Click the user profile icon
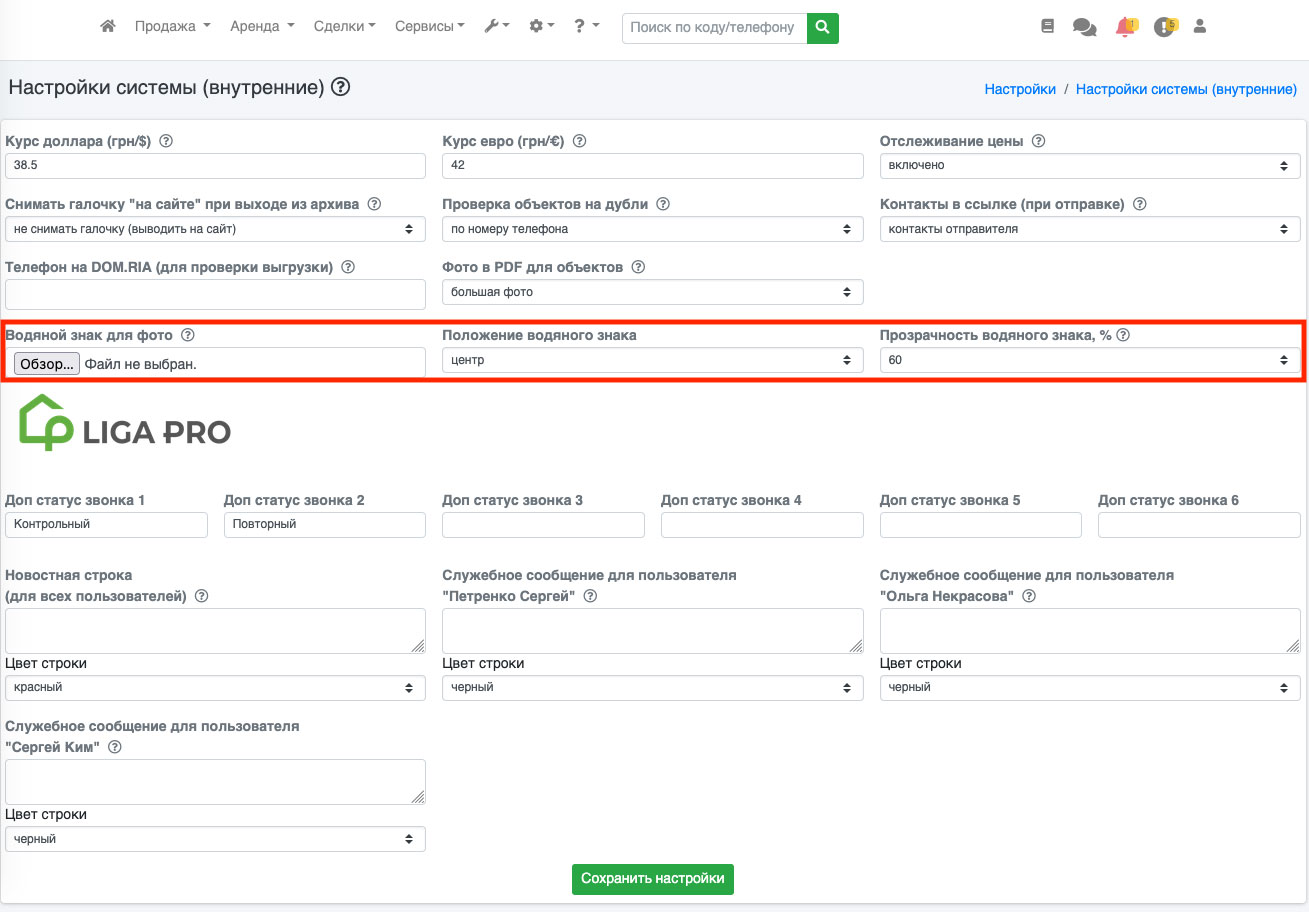 pos(1200,27)
